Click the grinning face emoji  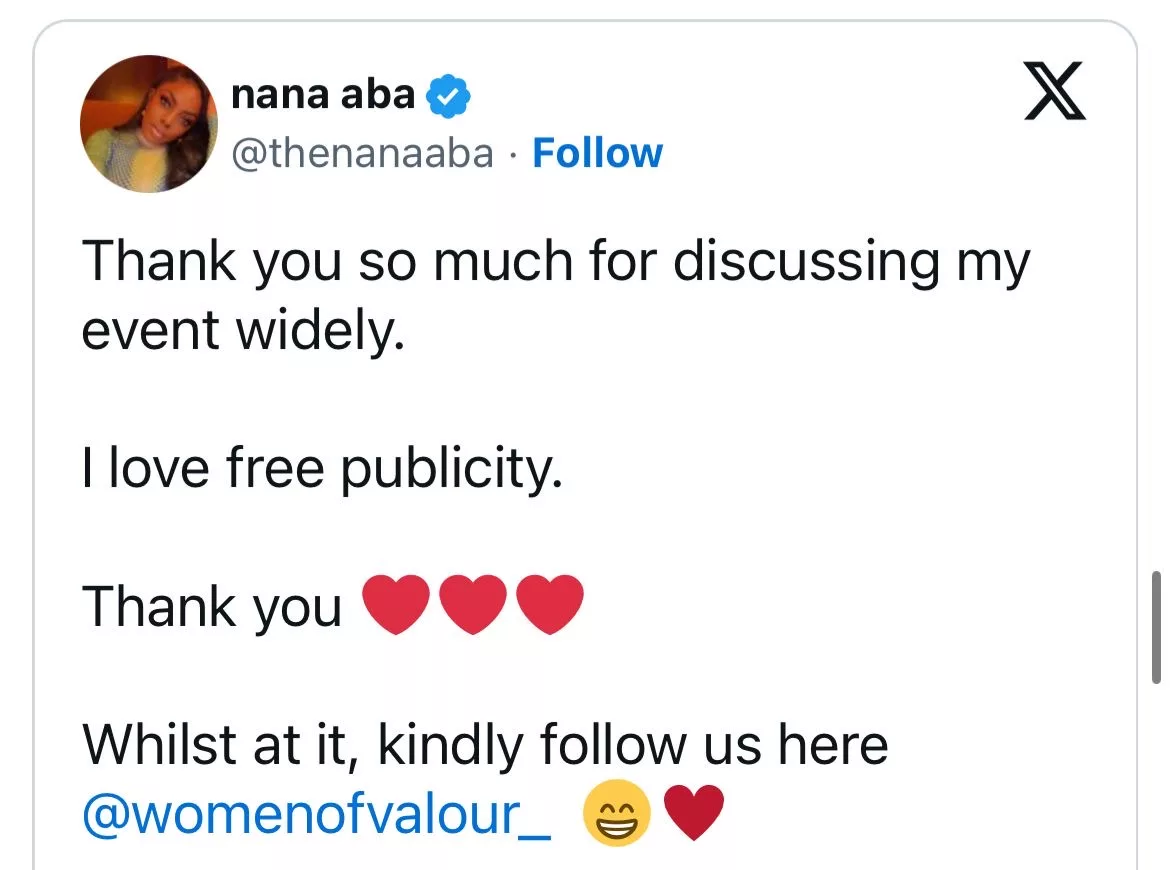coord(615,813)
